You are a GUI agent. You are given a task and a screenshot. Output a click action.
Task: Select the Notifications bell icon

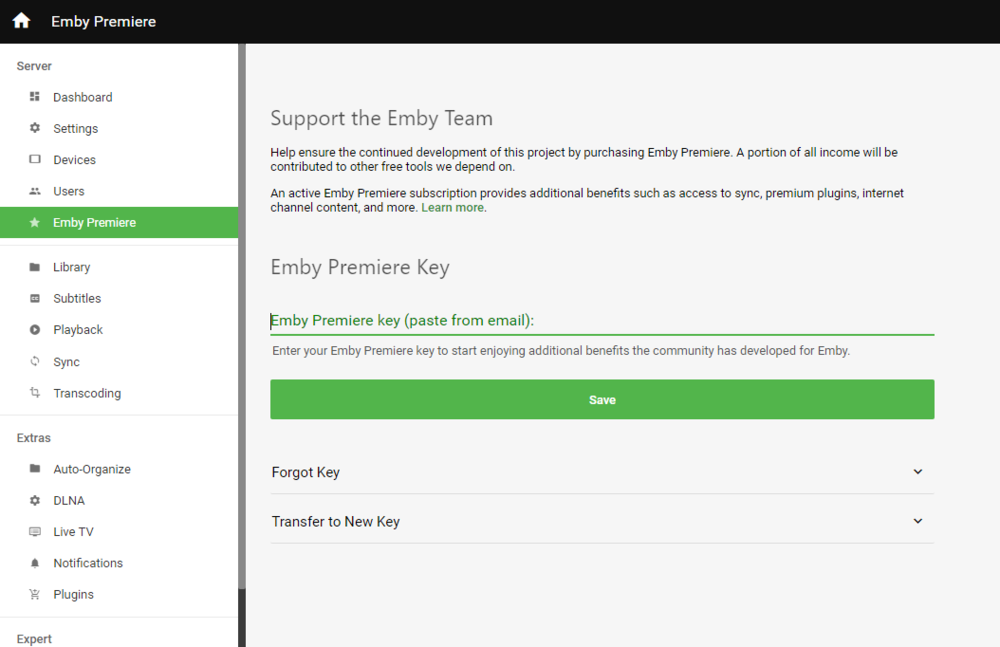coord(36,562)
